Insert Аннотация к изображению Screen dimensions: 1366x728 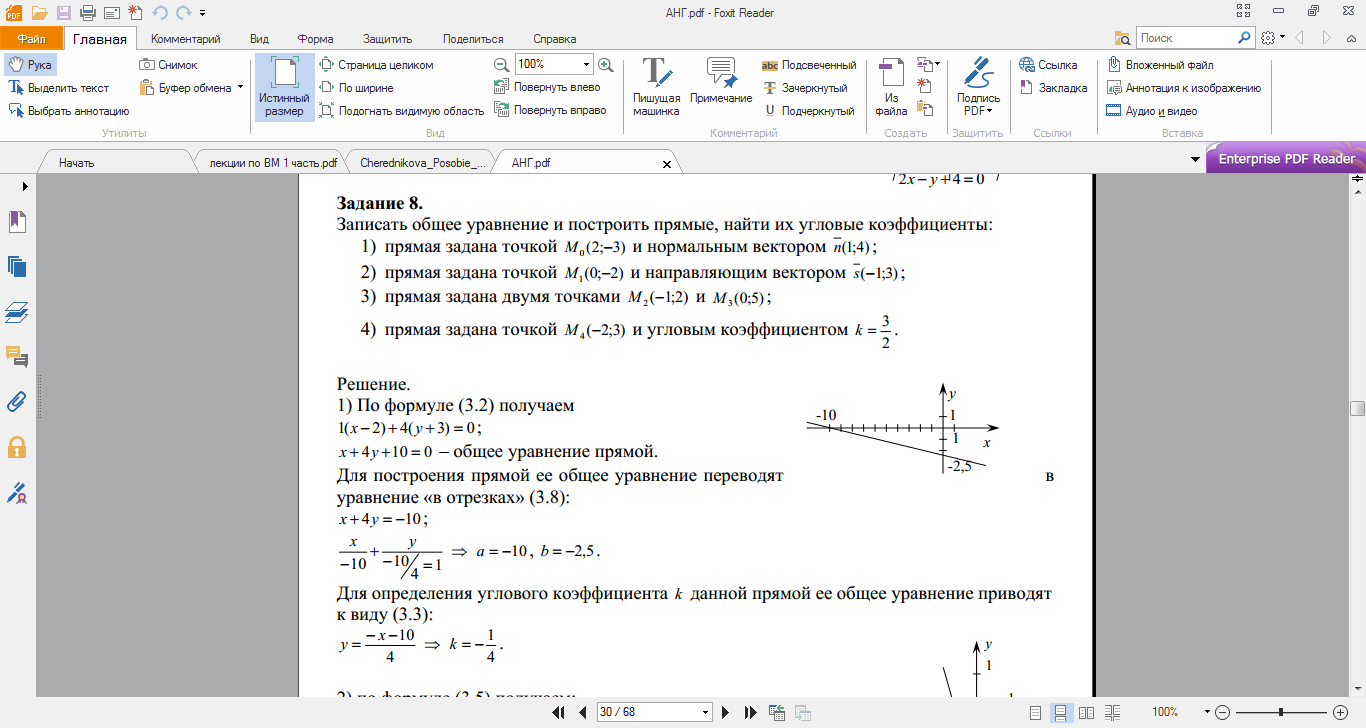(1185, 88)
